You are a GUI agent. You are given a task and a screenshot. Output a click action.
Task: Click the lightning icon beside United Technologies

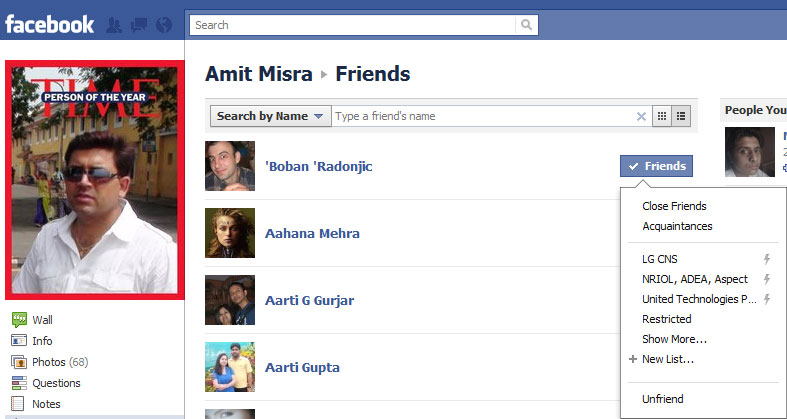pos(766,300)
